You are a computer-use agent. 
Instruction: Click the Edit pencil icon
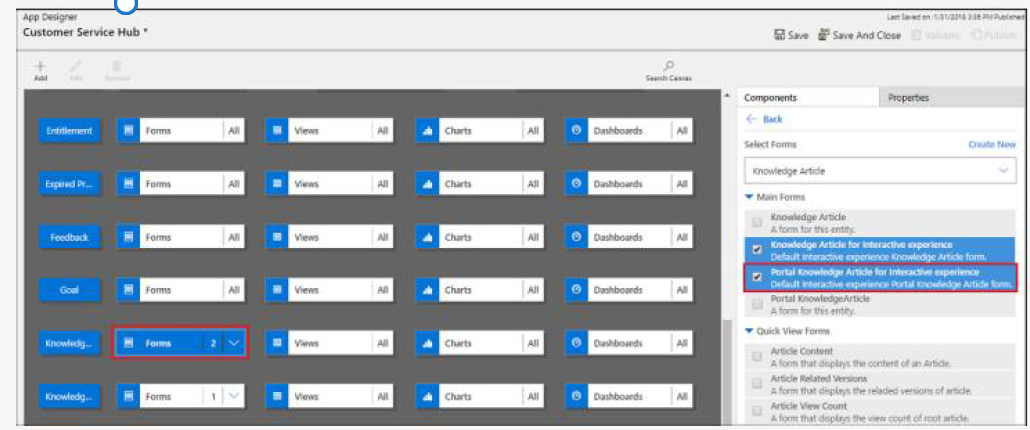pos(76,66)
